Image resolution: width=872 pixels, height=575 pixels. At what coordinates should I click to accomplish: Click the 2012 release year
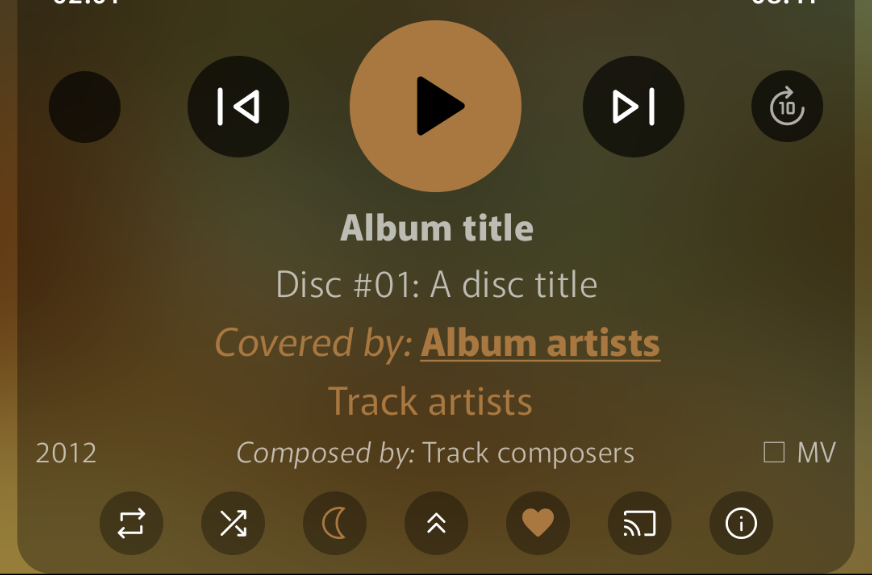[x=66, y=453]
